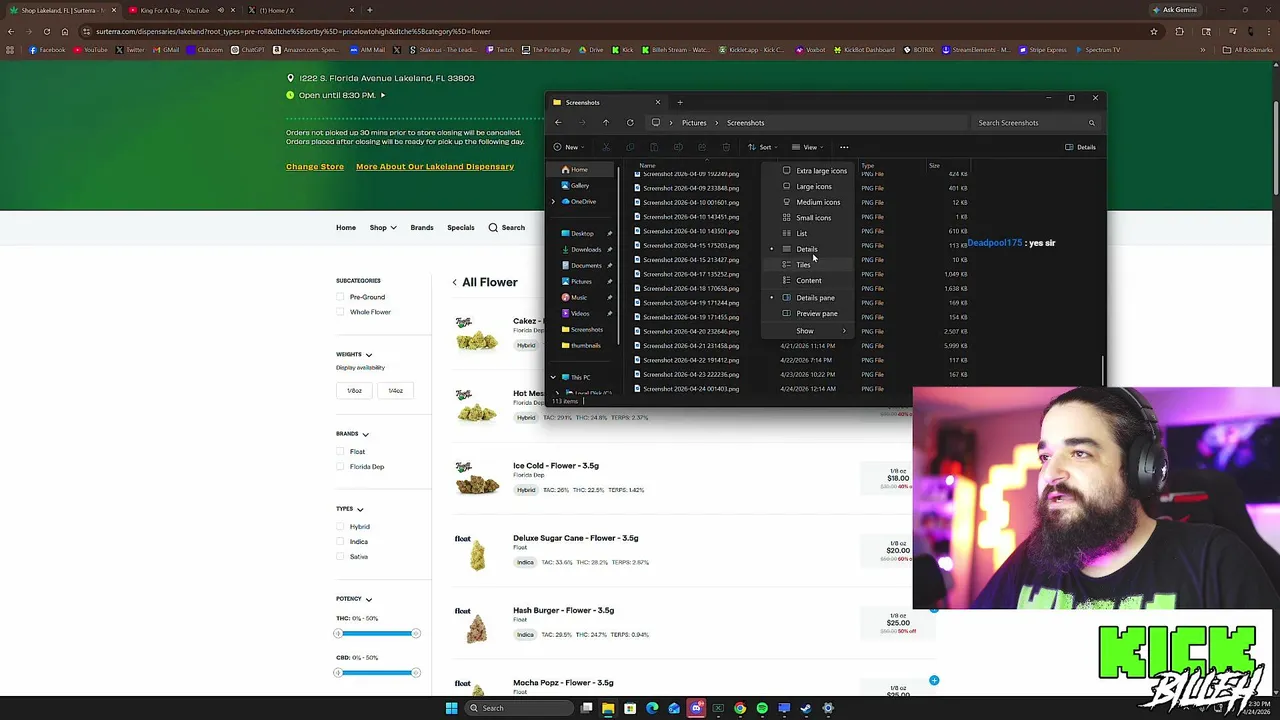Open Brands in Surterra navigation
1280x720 pixels.
click(422, 228)
